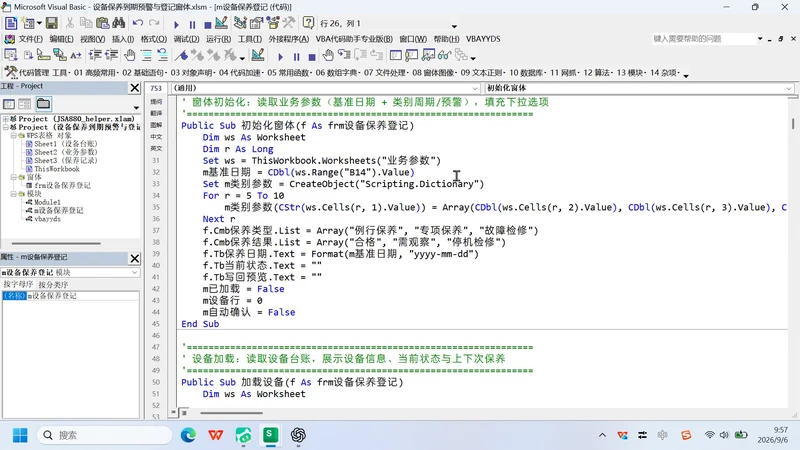Click the help question input field
This screenshot has height=450, width=800.
point(703,39)
